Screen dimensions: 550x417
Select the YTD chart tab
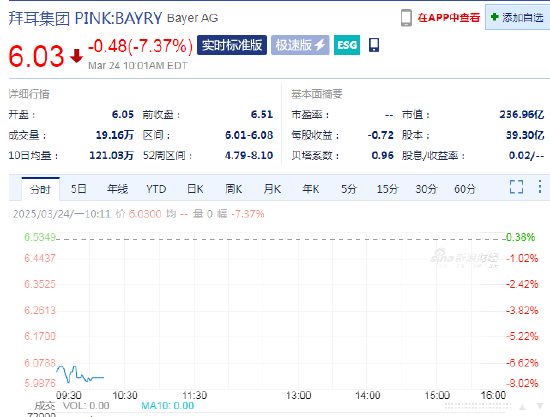[x=156, y=189]
